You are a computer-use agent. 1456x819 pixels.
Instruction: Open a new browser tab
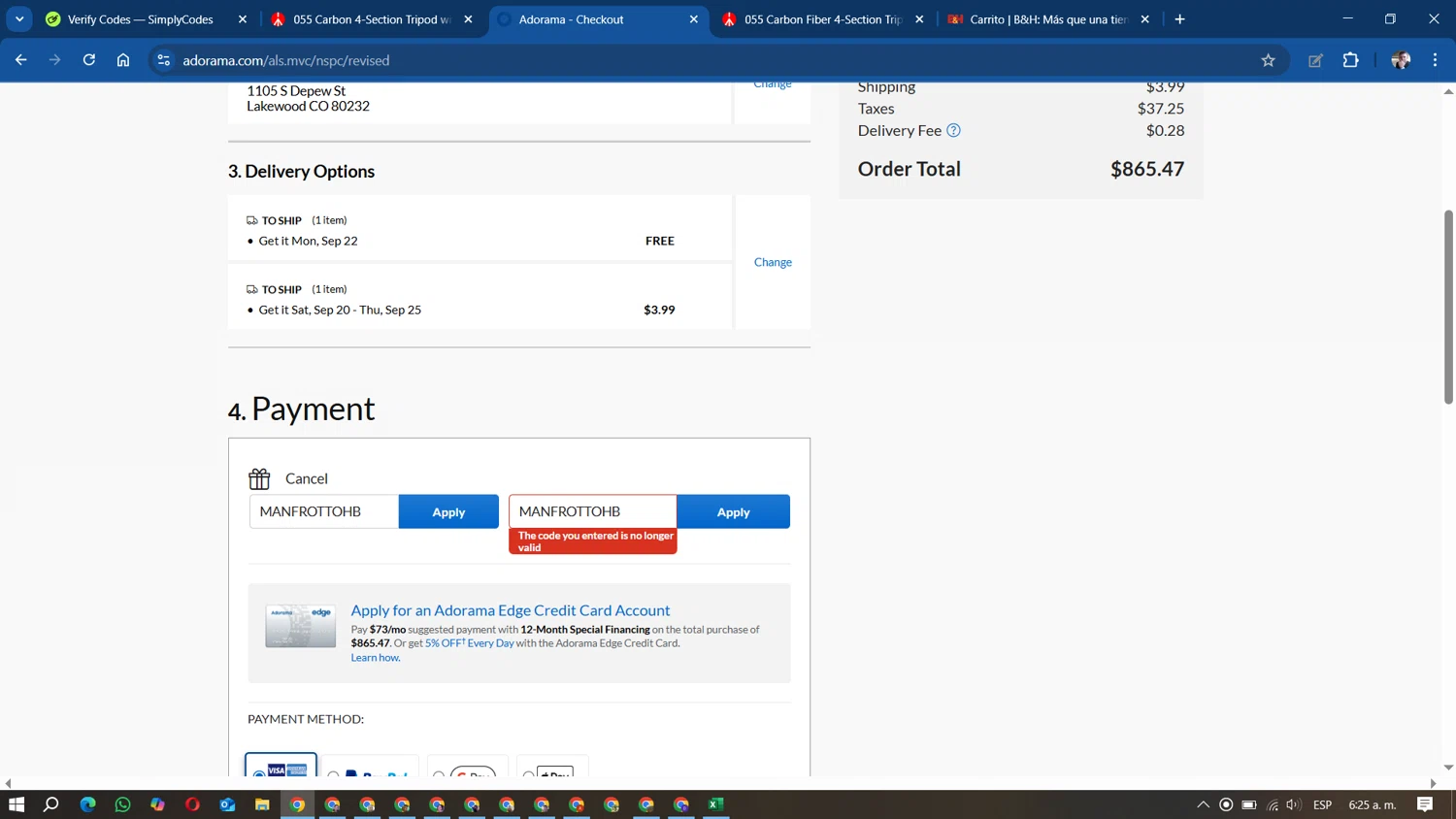click(1179, 19)
